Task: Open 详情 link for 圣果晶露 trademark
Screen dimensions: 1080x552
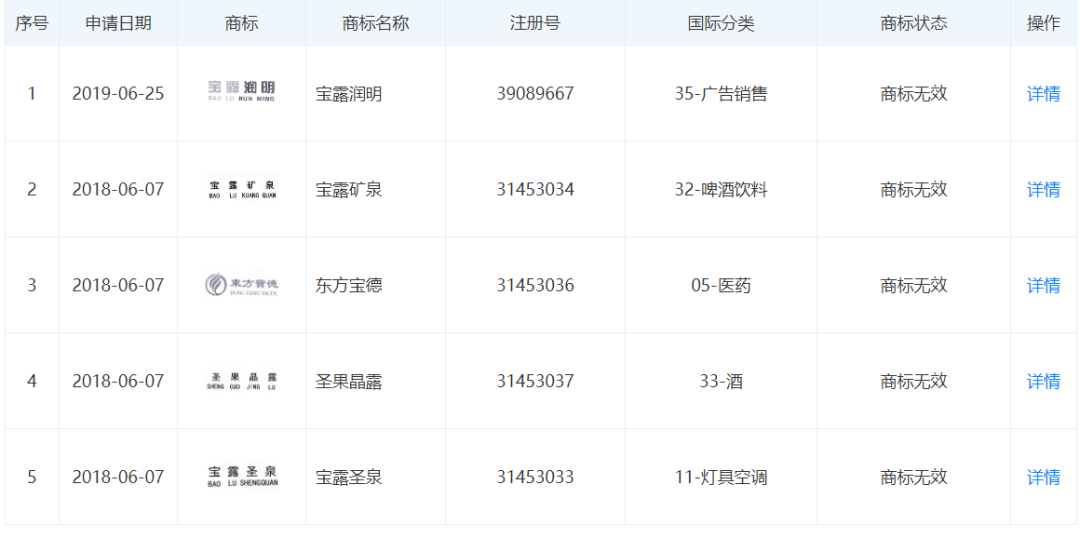Action: point(1043,382)
